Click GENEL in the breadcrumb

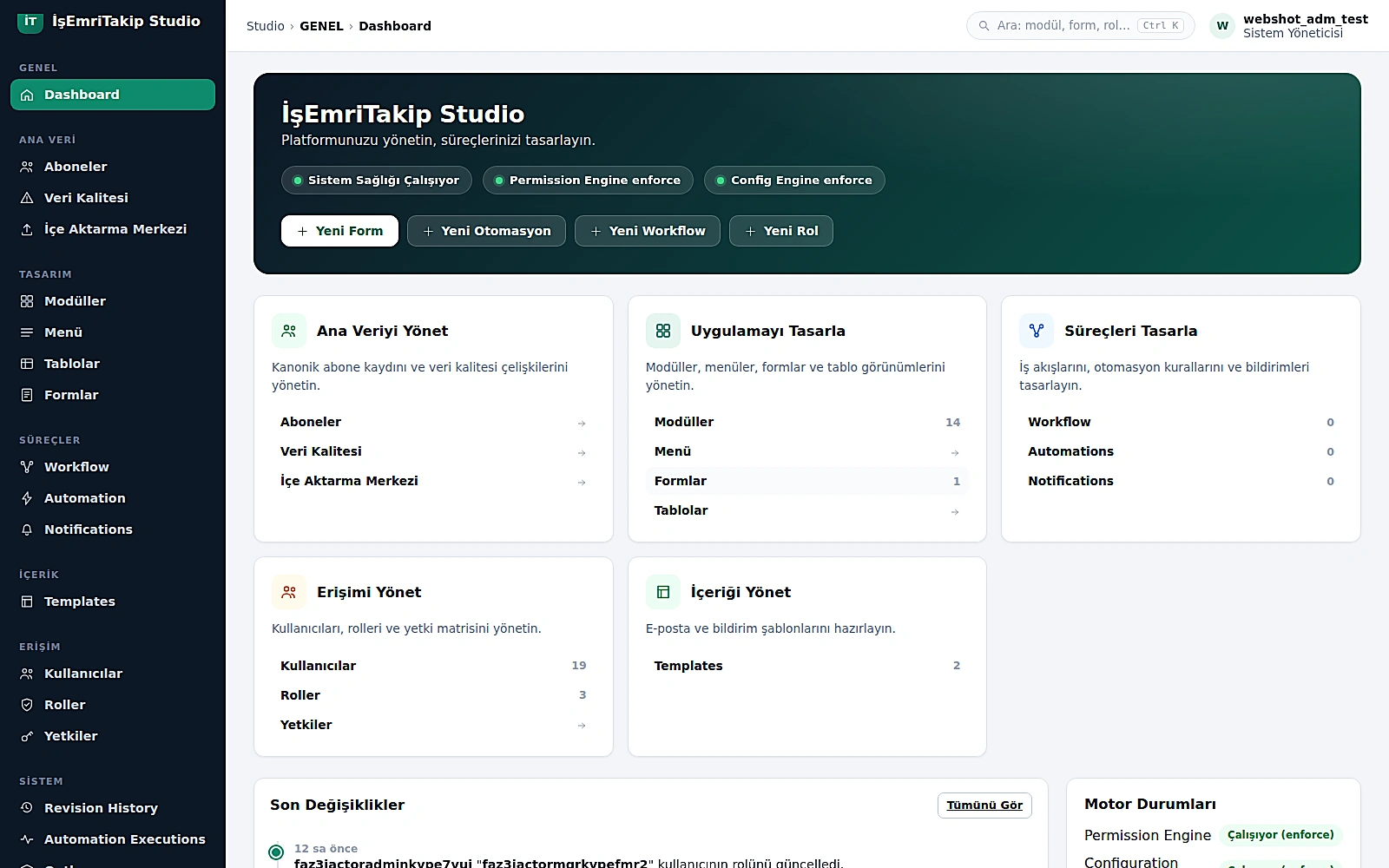pos(321,26)
